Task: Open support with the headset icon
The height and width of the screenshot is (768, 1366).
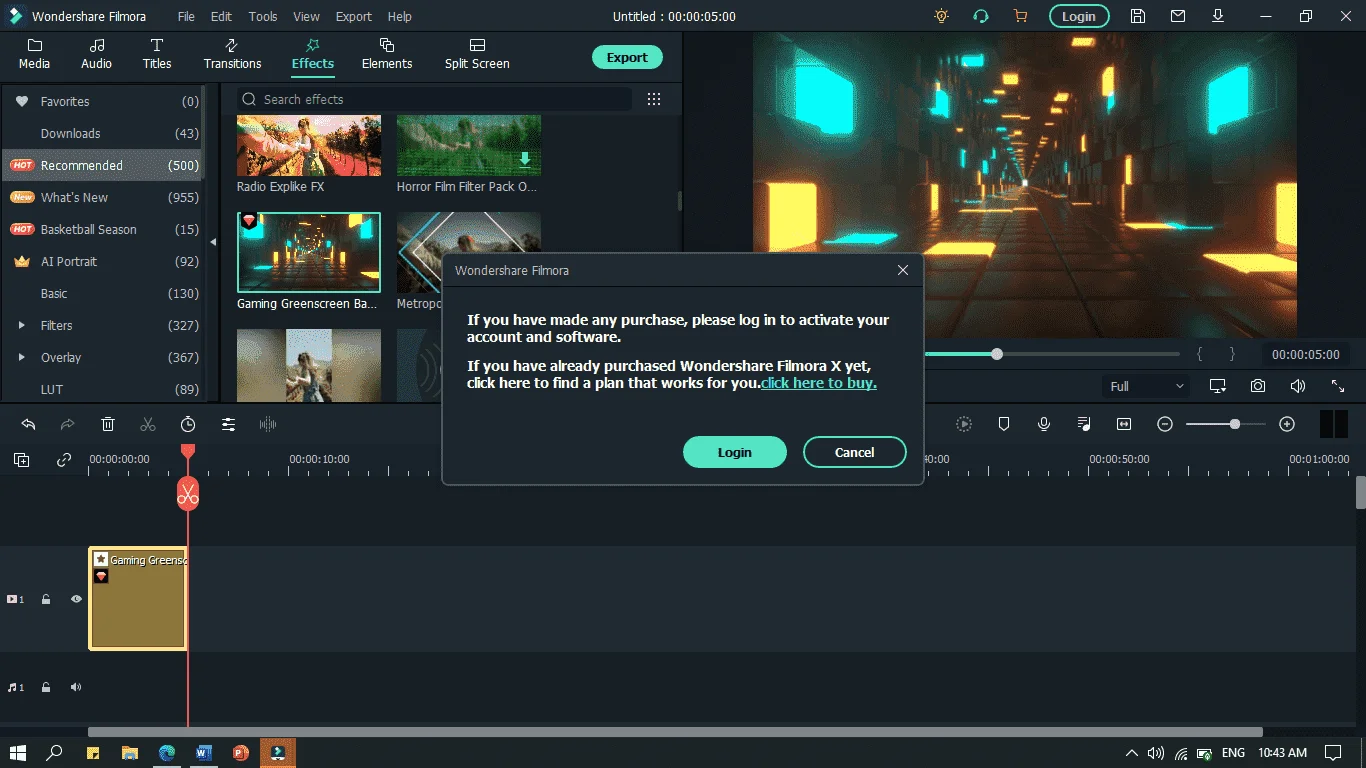Action: tap(981, 16)
